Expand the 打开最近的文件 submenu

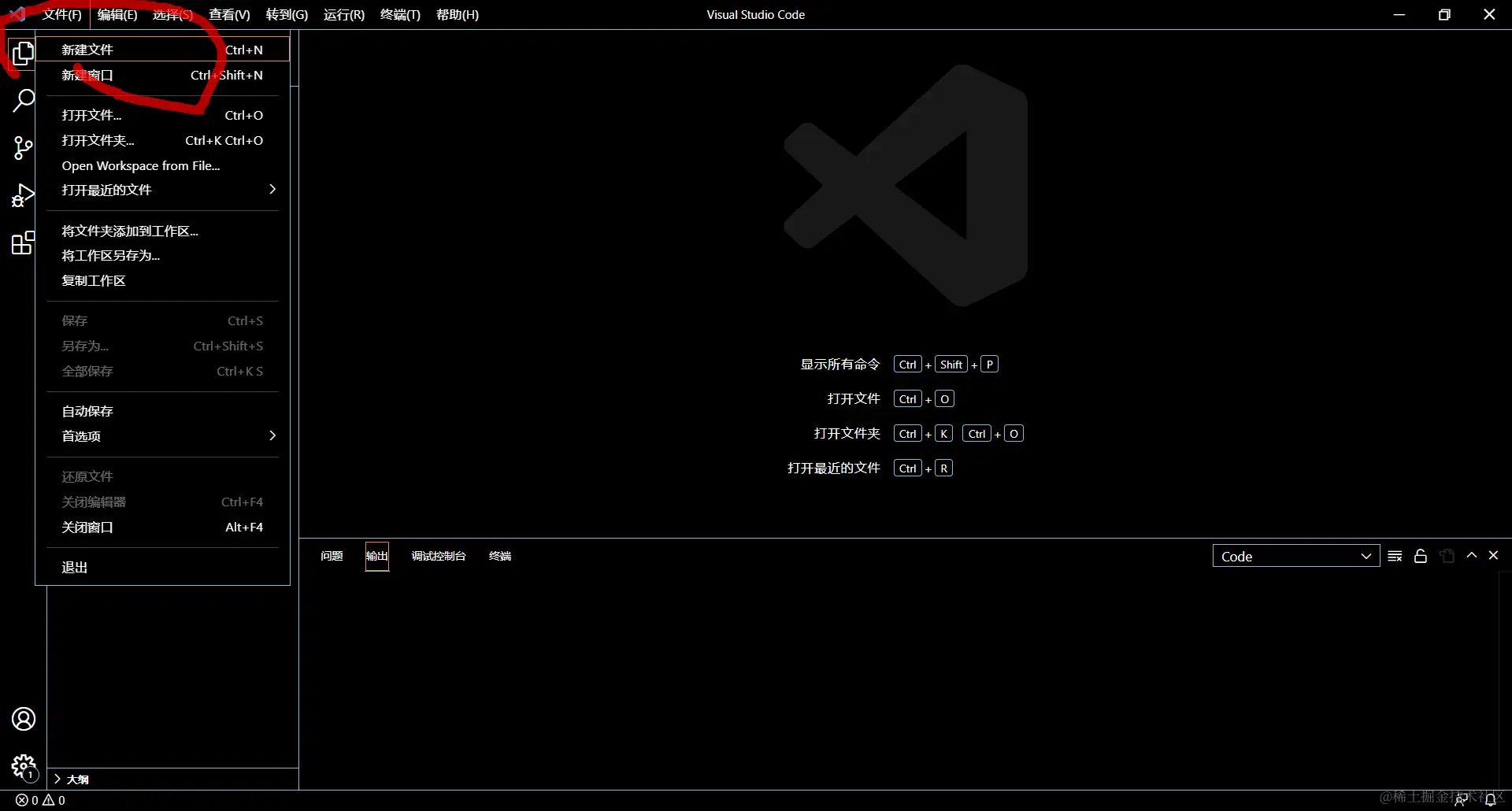click(x=163, y=190)
